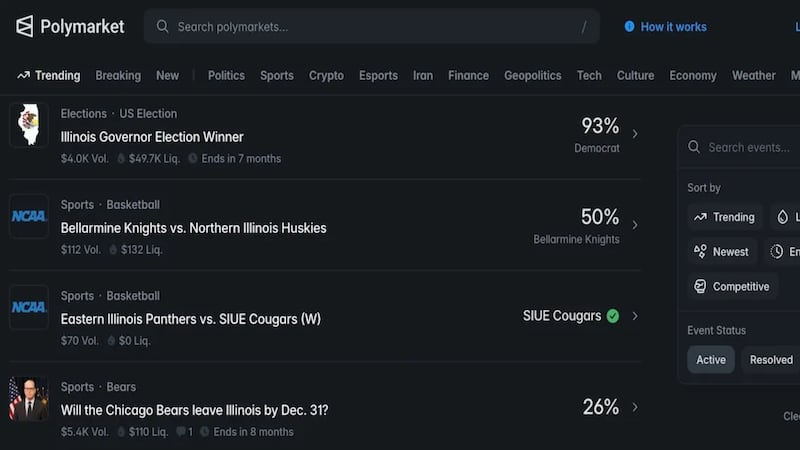
Task: Open the Politics category tab
Action: (226, 75)
